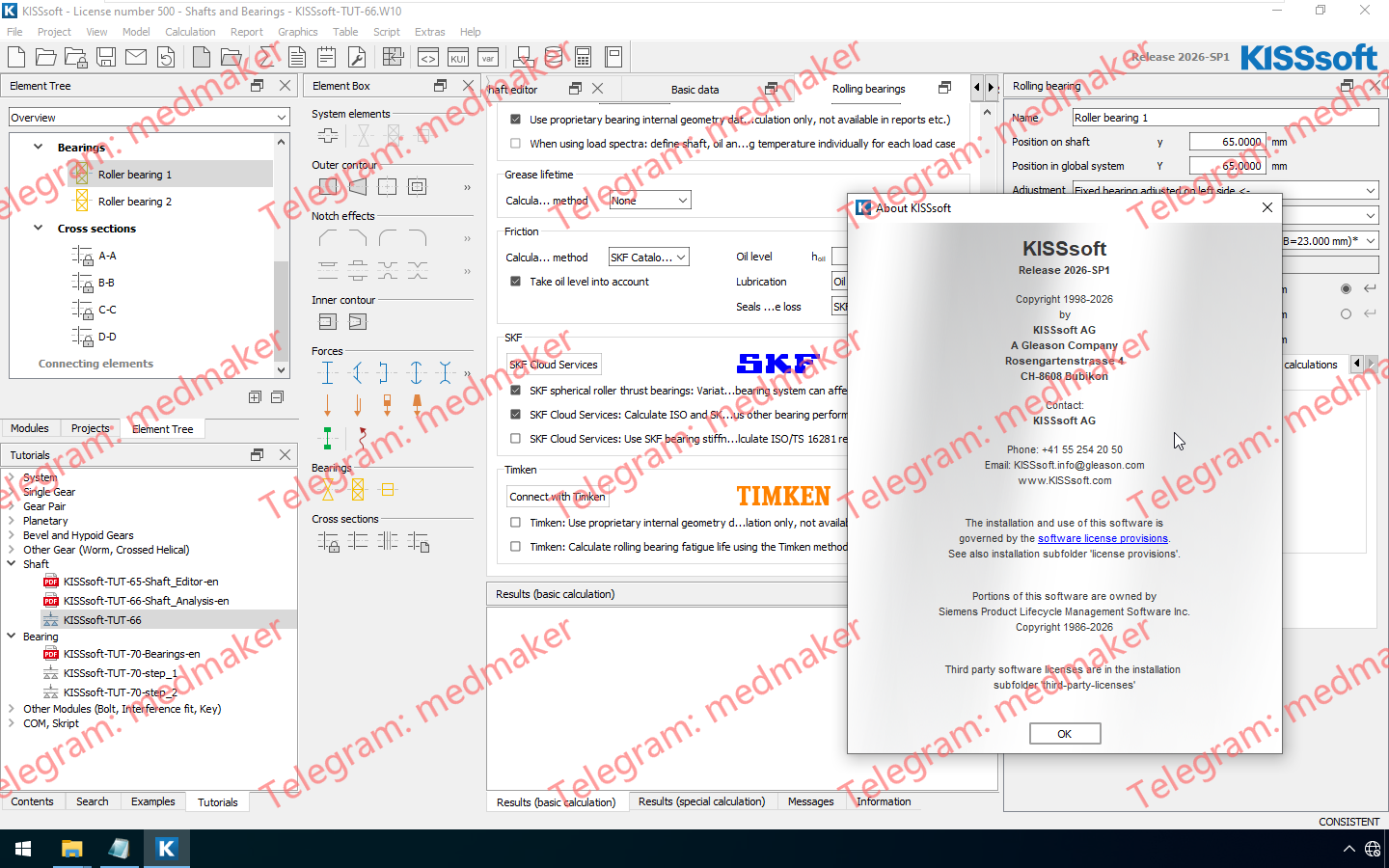Viewport: 1389px width, 868px height.
Task: Click the green force element icon
Action: coord(328,437)
